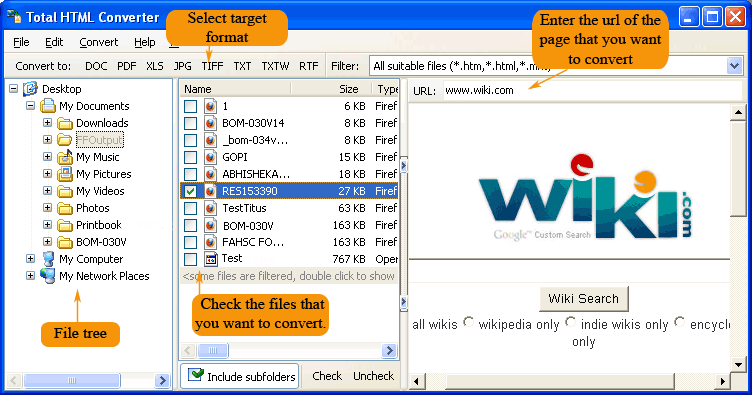Click the My Music folder icon
This screenshot has height=395, width=752.
[x=65, y=157]
